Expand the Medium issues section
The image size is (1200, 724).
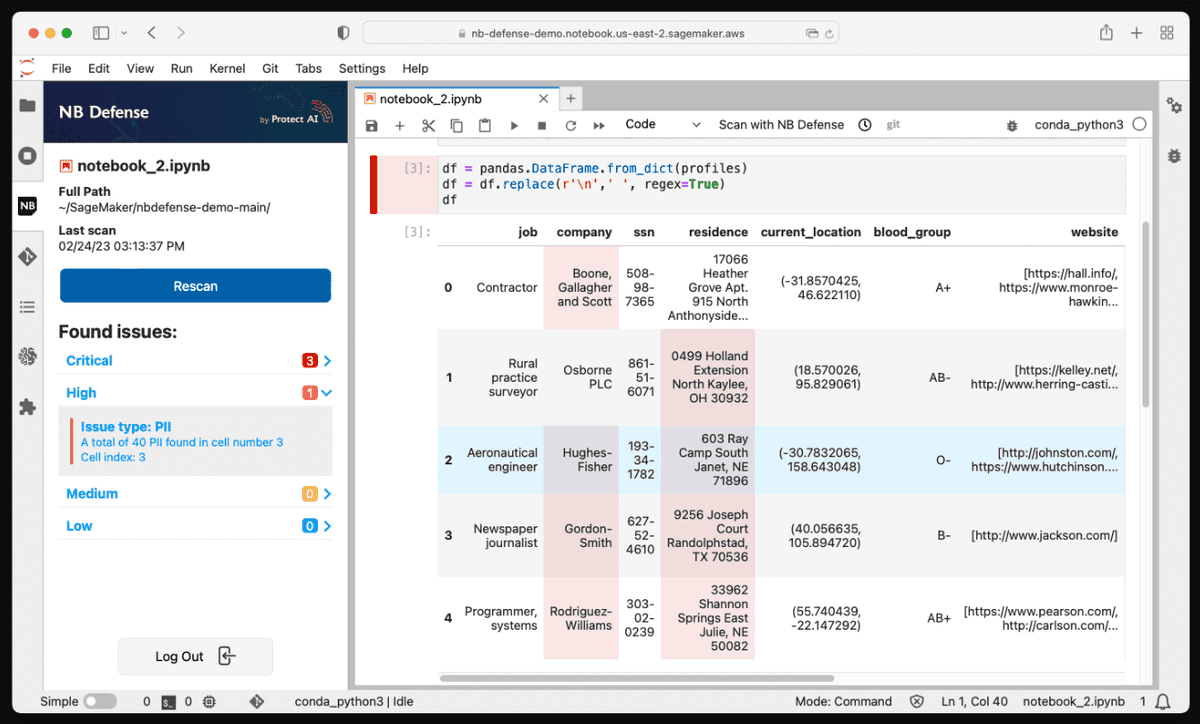(x=195, y=494)
